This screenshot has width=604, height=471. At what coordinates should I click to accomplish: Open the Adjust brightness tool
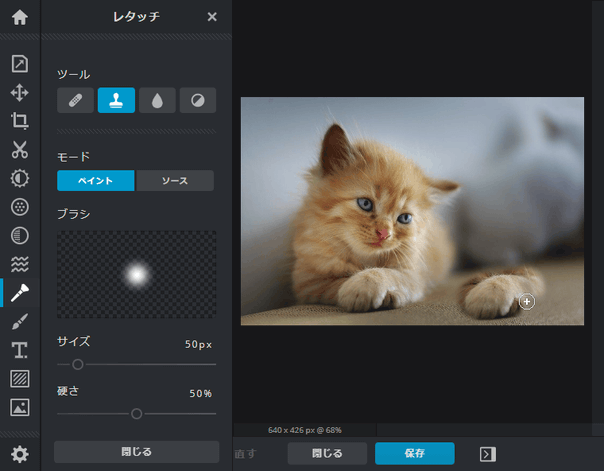click(x=20, y=178)
